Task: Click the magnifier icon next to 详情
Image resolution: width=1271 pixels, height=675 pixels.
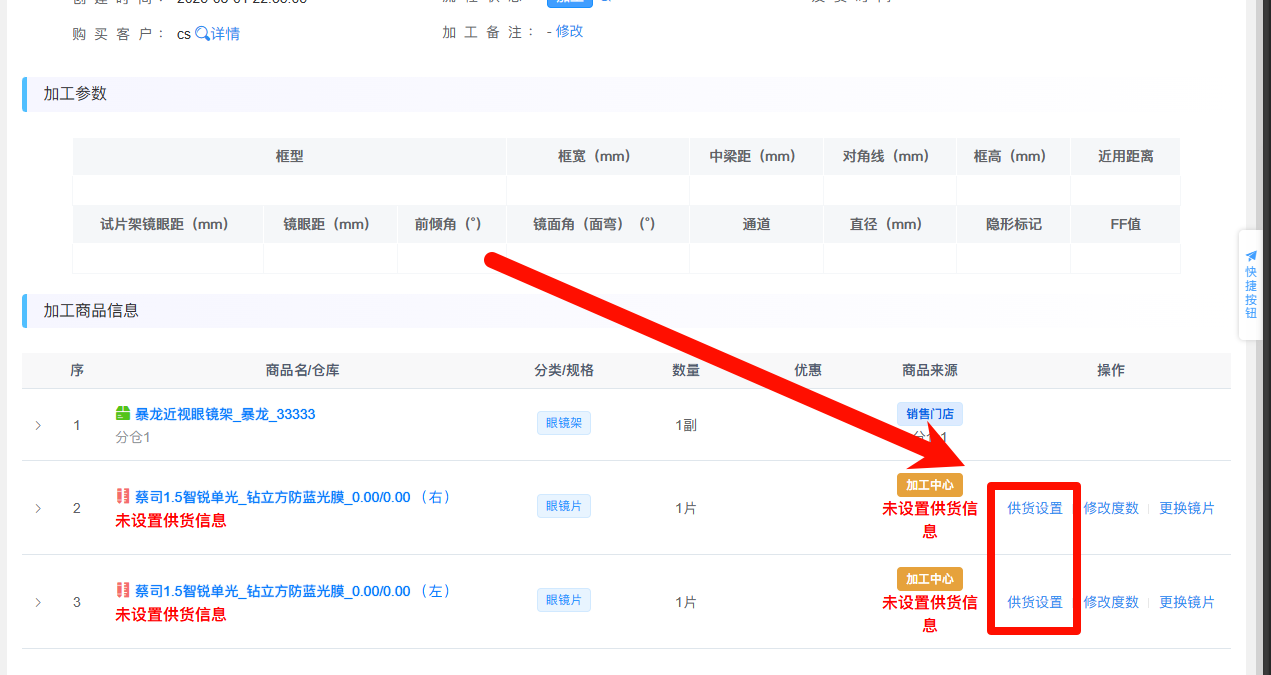Action: point(202,34)
